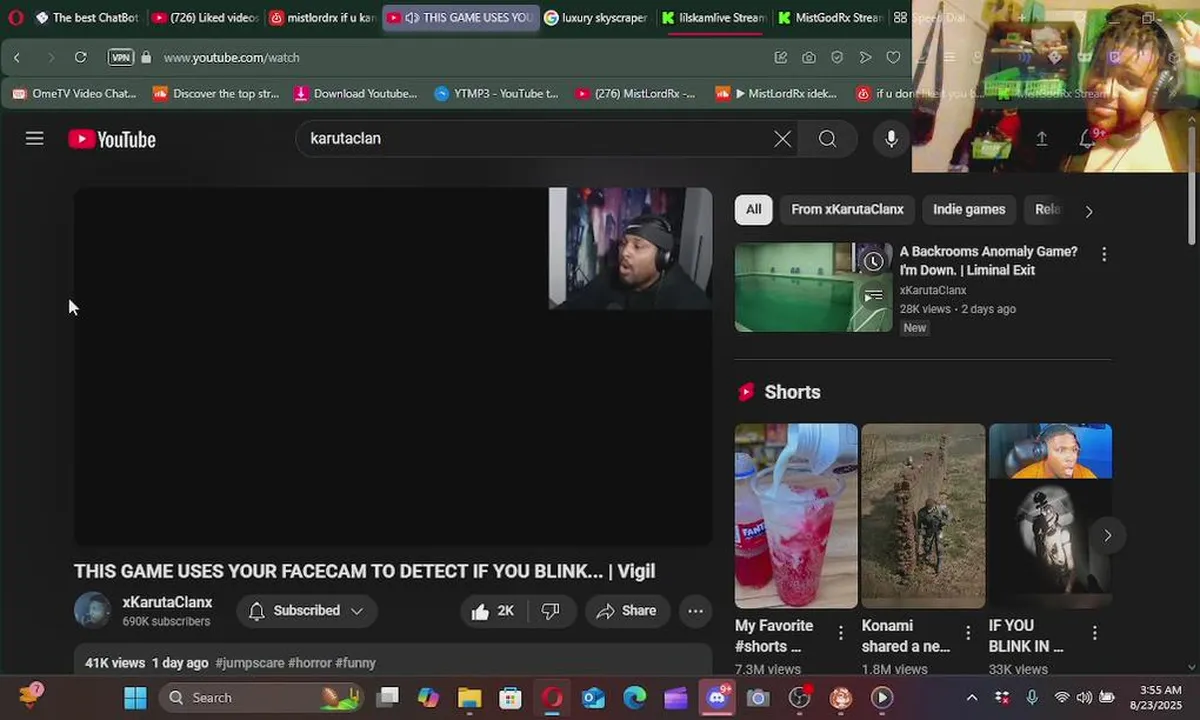Click the Opera snapshot camera icon
Viewport: 1200px width, 720px height.
tap(809, 58)
